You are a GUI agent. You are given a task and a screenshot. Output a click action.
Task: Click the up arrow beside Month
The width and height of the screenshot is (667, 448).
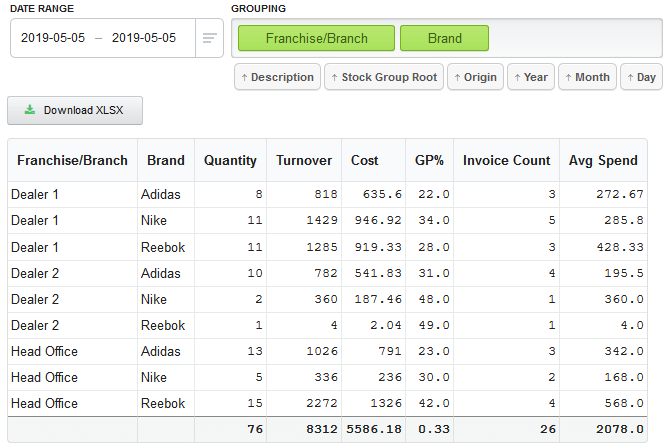pos(568,77)
